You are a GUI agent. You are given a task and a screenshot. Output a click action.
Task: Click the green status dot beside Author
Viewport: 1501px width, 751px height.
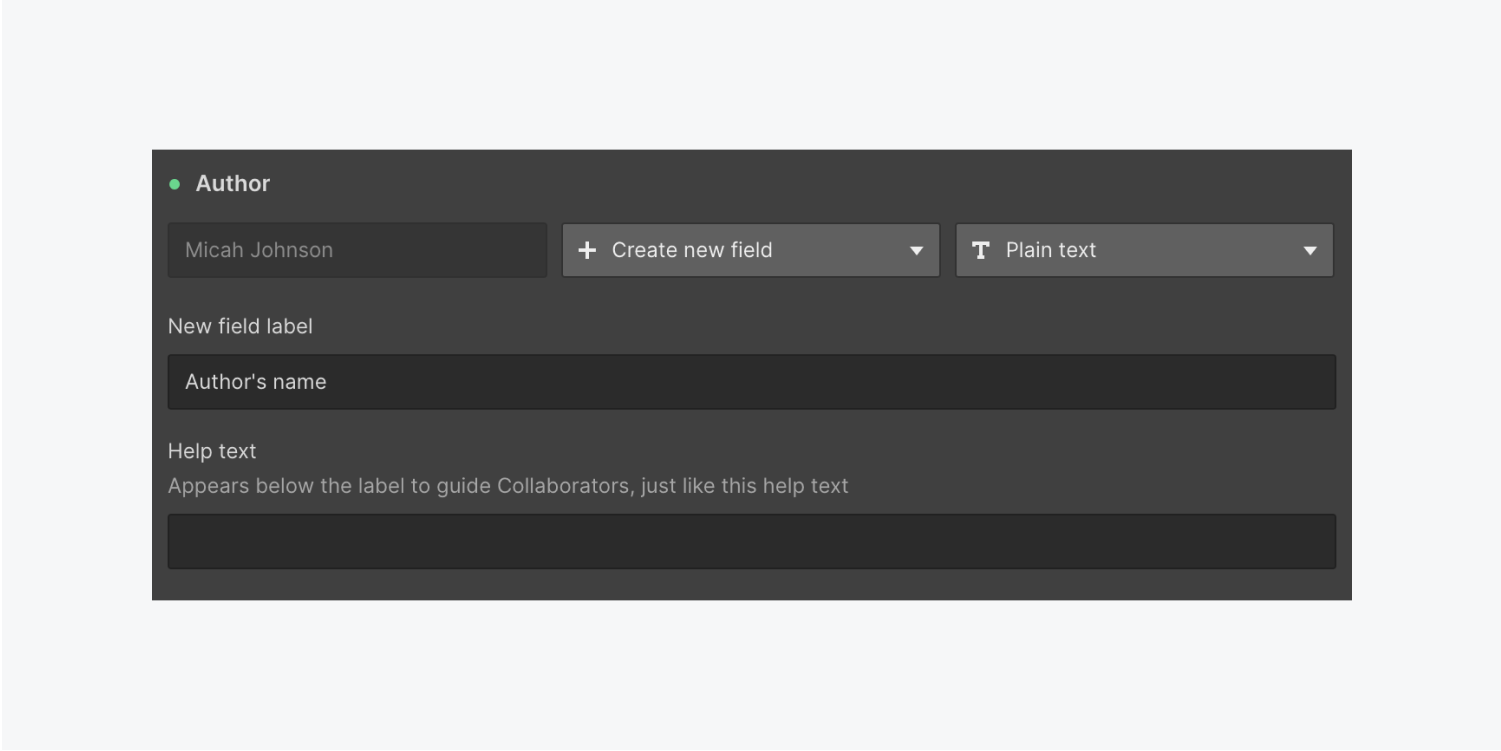tap(175, 184)
